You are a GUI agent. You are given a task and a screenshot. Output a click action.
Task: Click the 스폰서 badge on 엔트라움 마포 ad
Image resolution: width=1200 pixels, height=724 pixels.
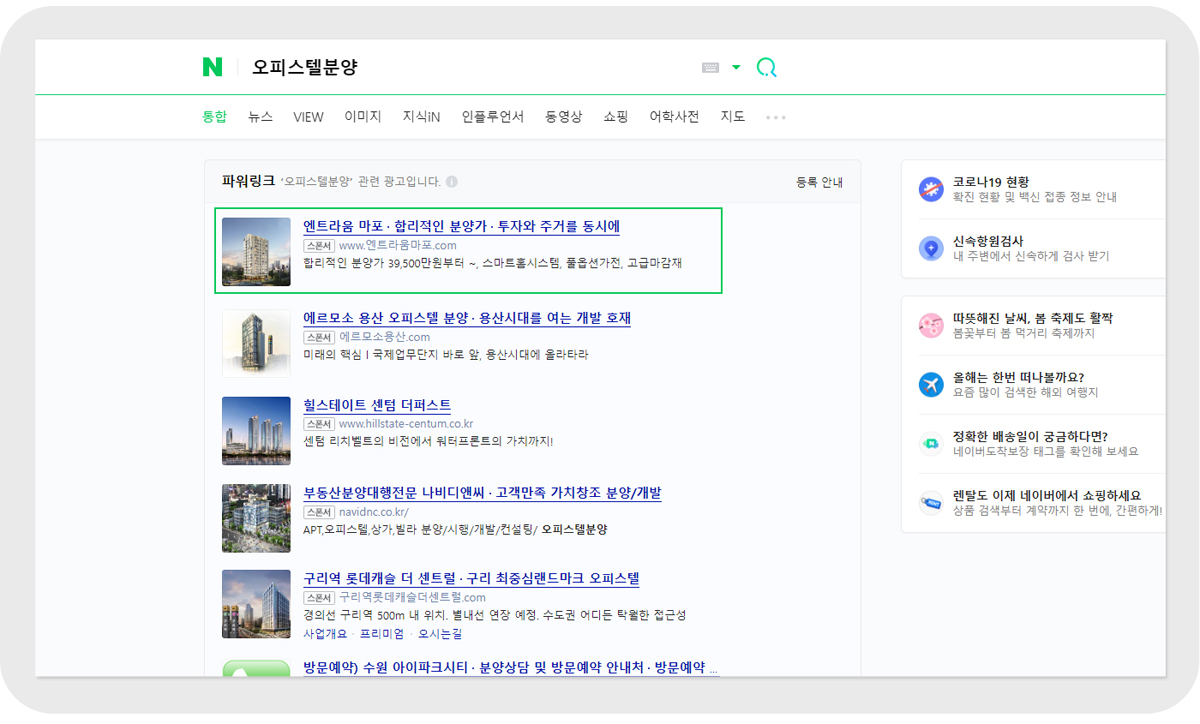click(x=319, y=245)
